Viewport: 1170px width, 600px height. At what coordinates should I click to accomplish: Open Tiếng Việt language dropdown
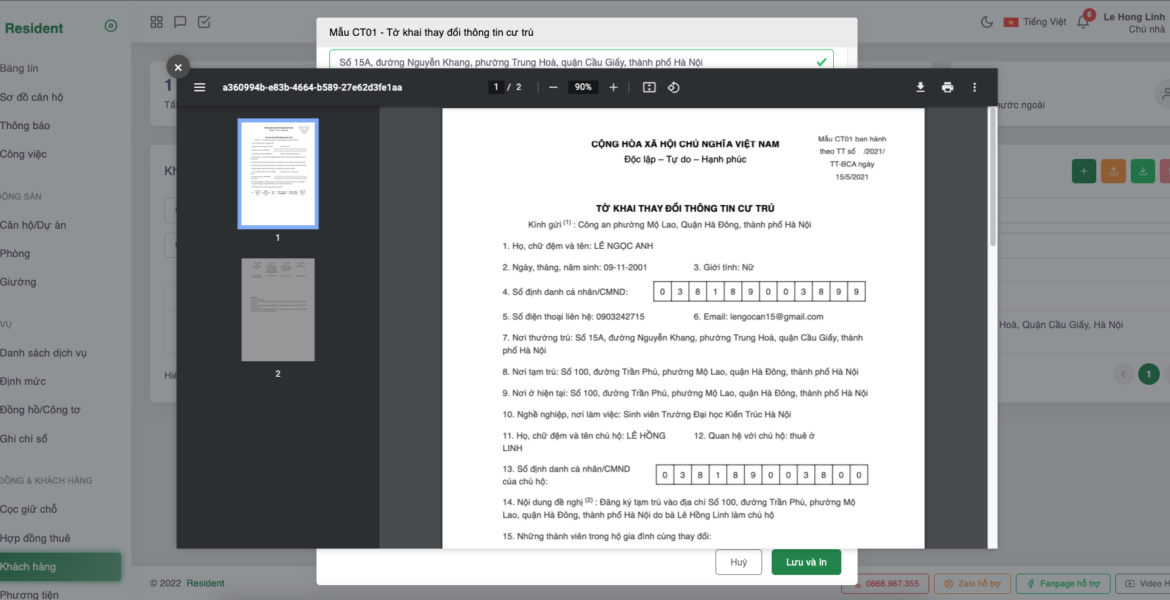[x=1036, y=22]
